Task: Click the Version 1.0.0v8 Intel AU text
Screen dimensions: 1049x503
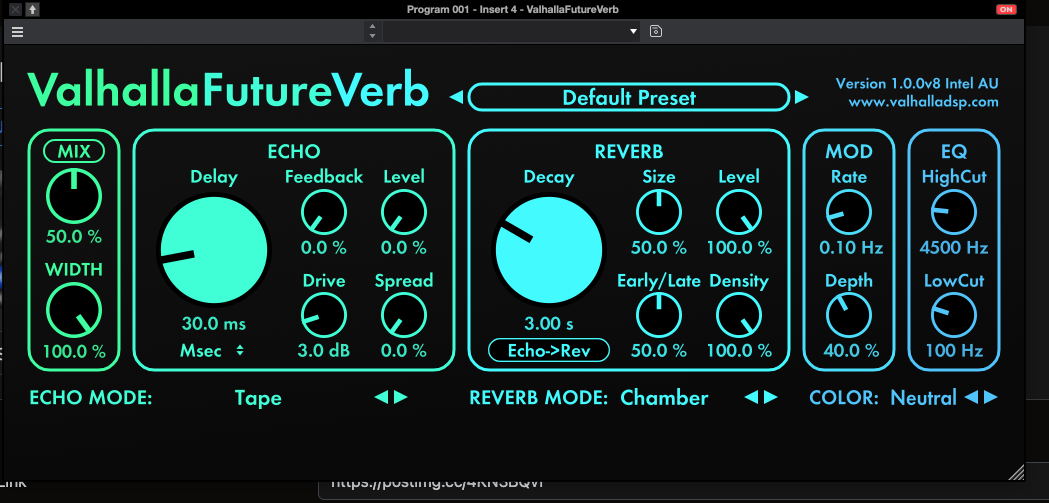Action: click(x=917, y=84)
